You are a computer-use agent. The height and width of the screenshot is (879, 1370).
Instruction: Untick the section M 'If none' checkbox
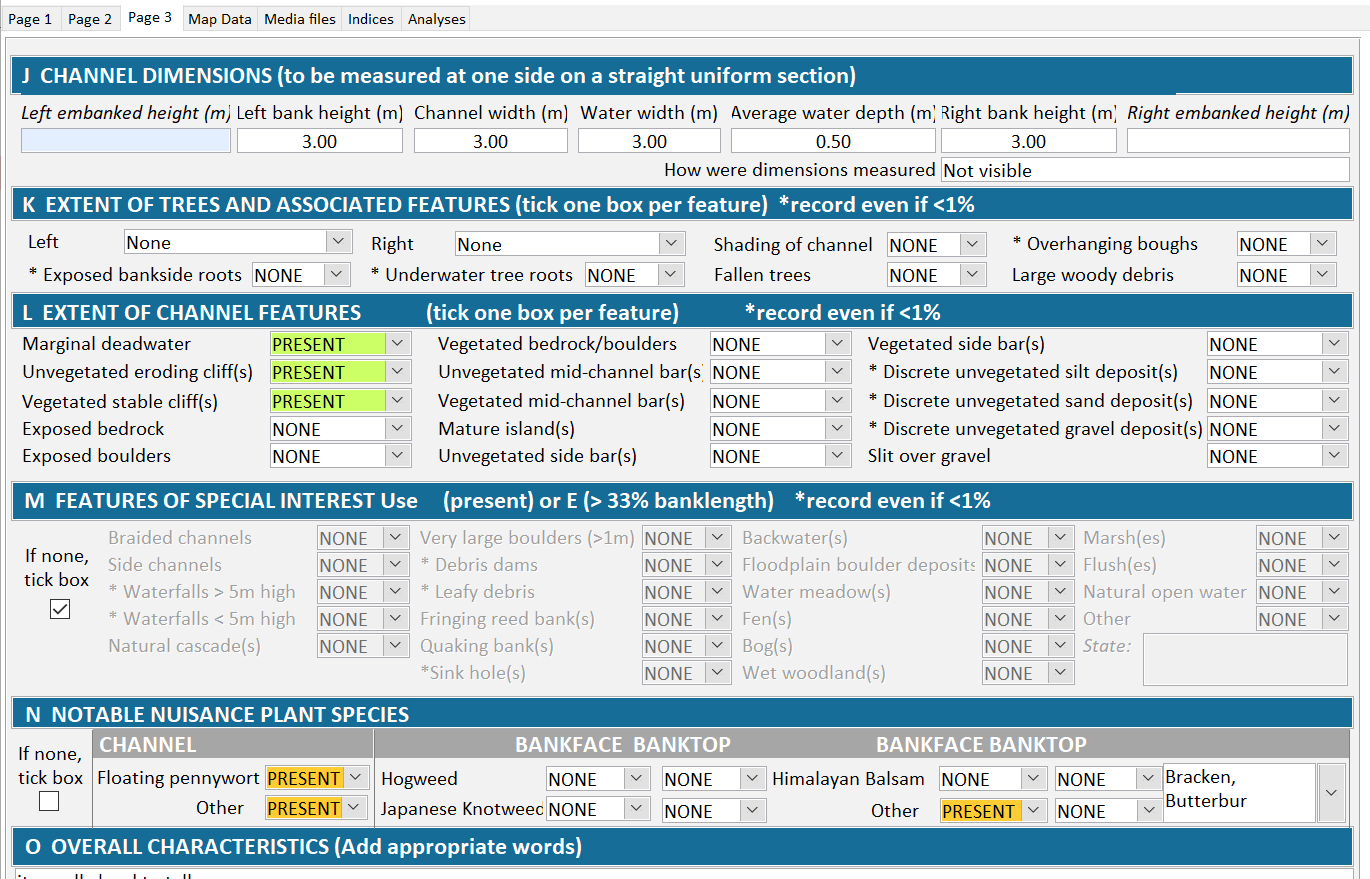click(x=60, y=609)
